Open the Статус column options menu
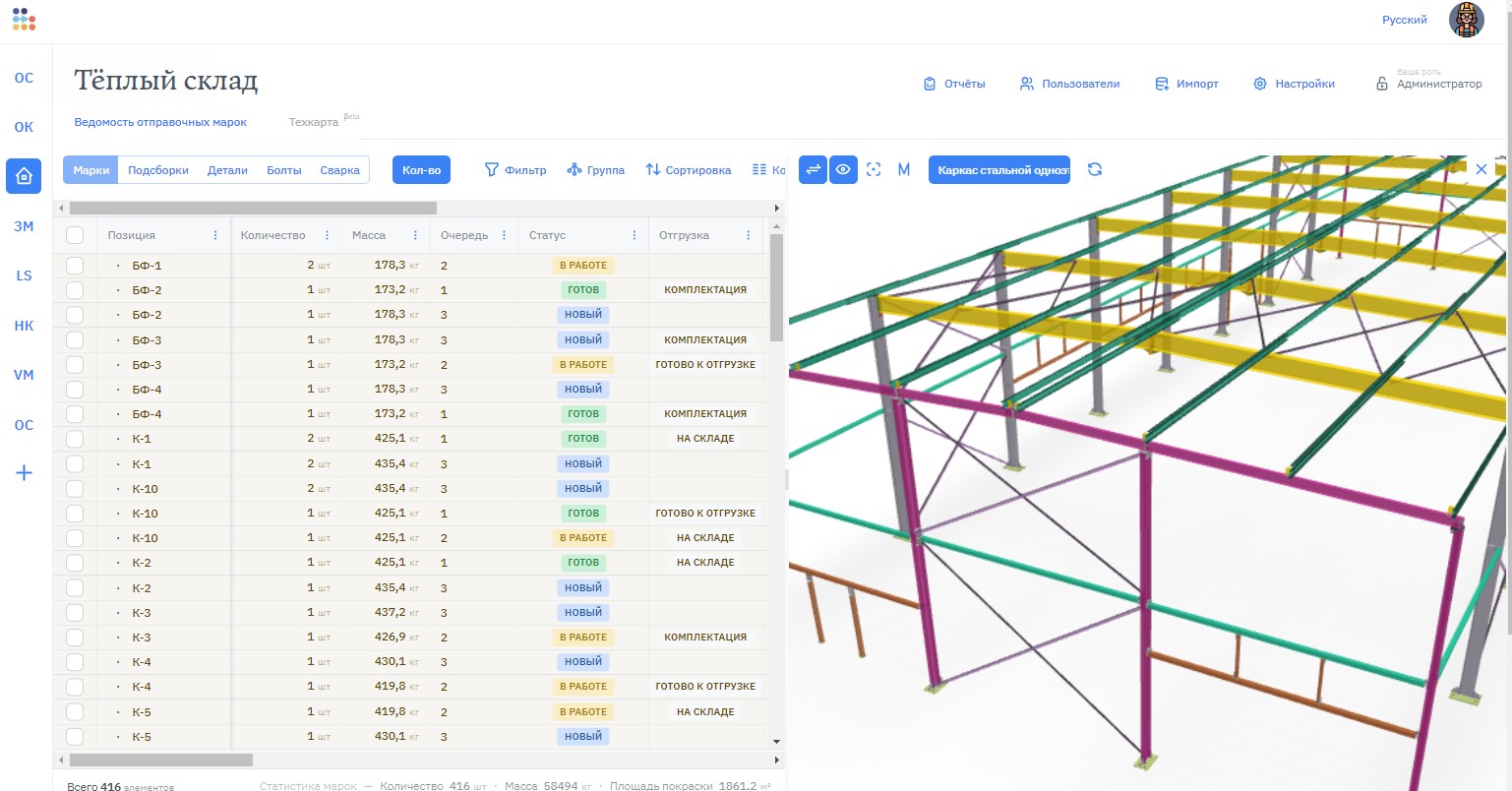Image resolution: width=1512 pixels, height=791 pixels. (634, 235)
